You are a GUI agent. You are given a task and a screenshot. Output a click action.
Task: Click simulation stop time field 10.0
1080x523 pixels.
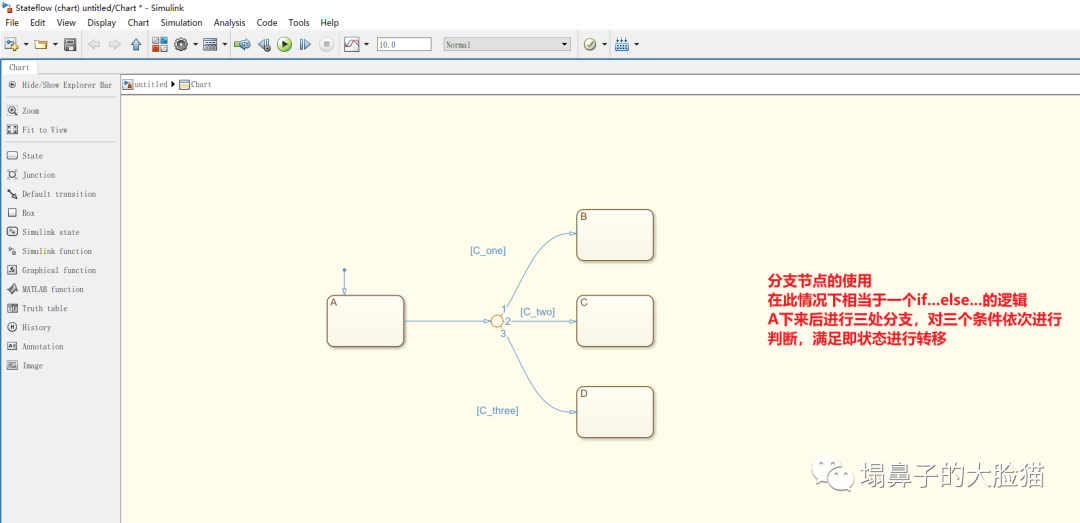(404, 44)
